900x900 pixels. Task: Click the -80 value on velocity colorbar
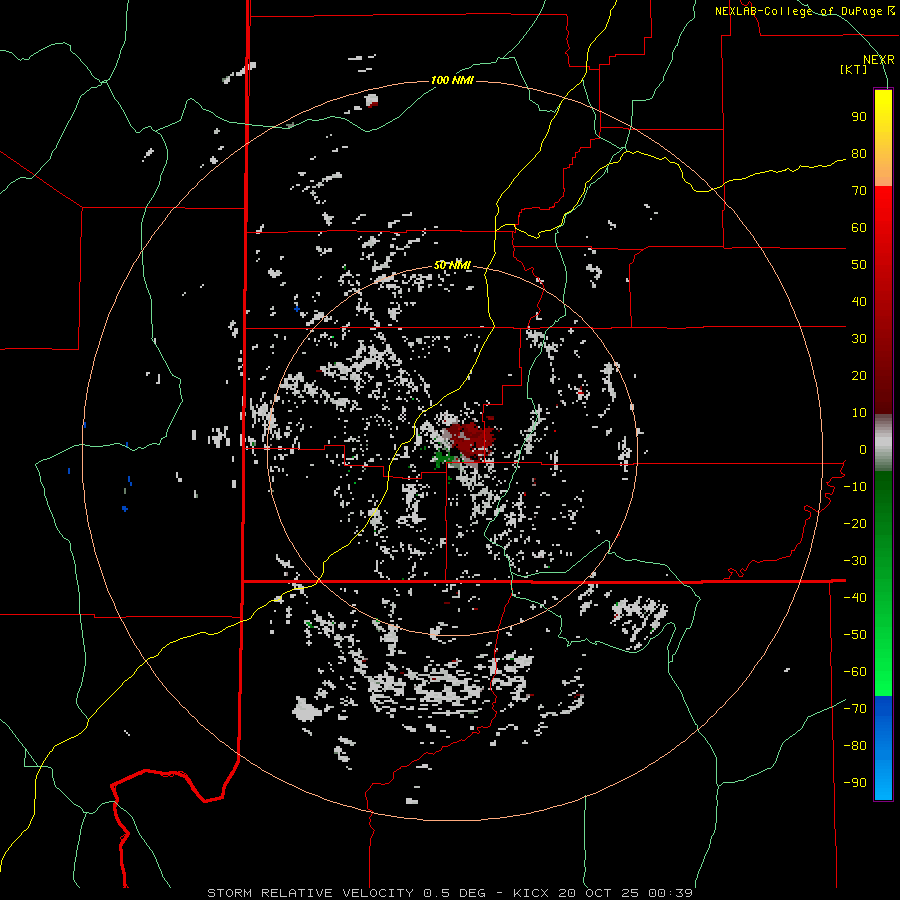[x=855, y=746]
